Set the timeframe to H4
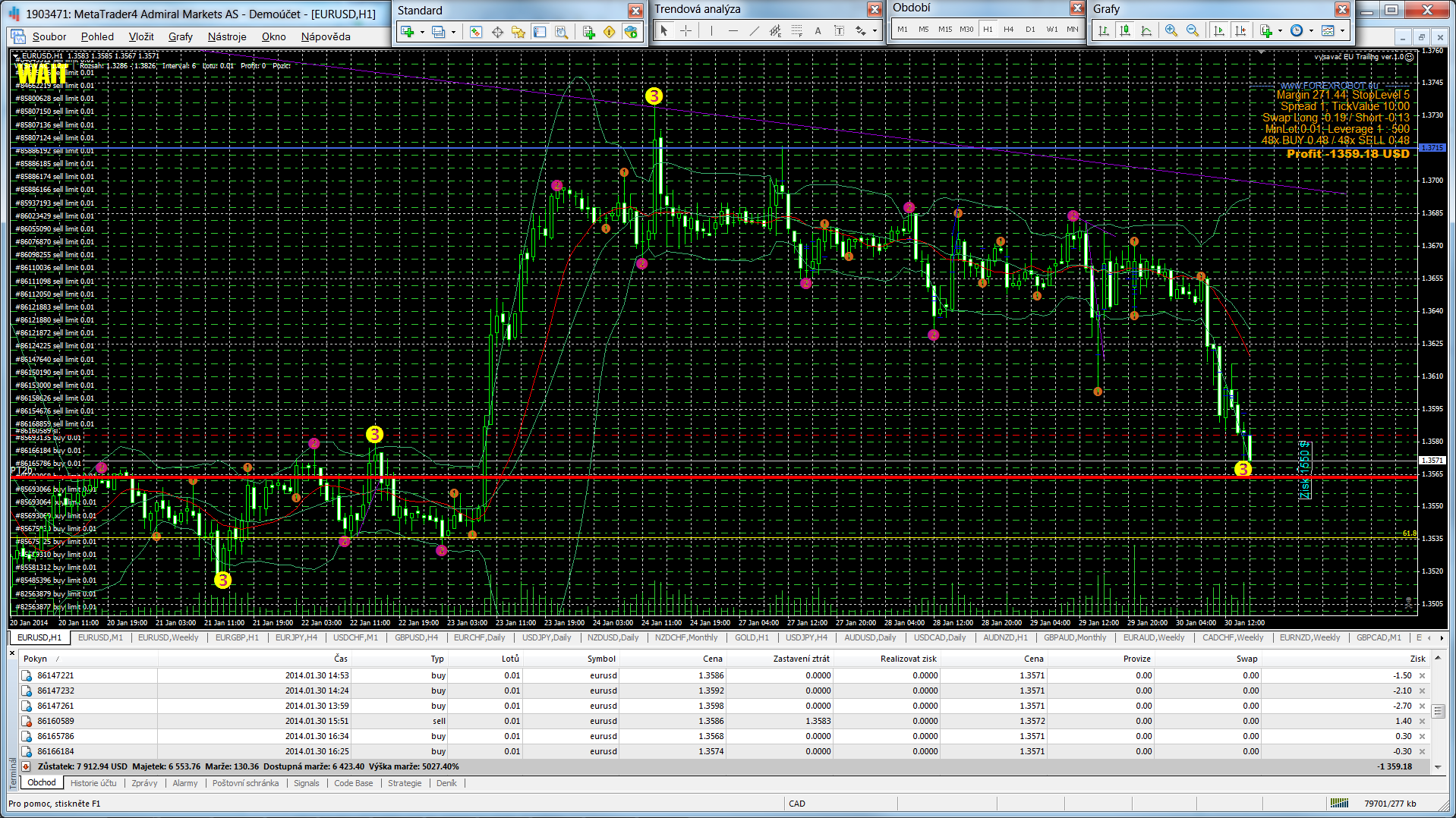 click(1009, 30)
